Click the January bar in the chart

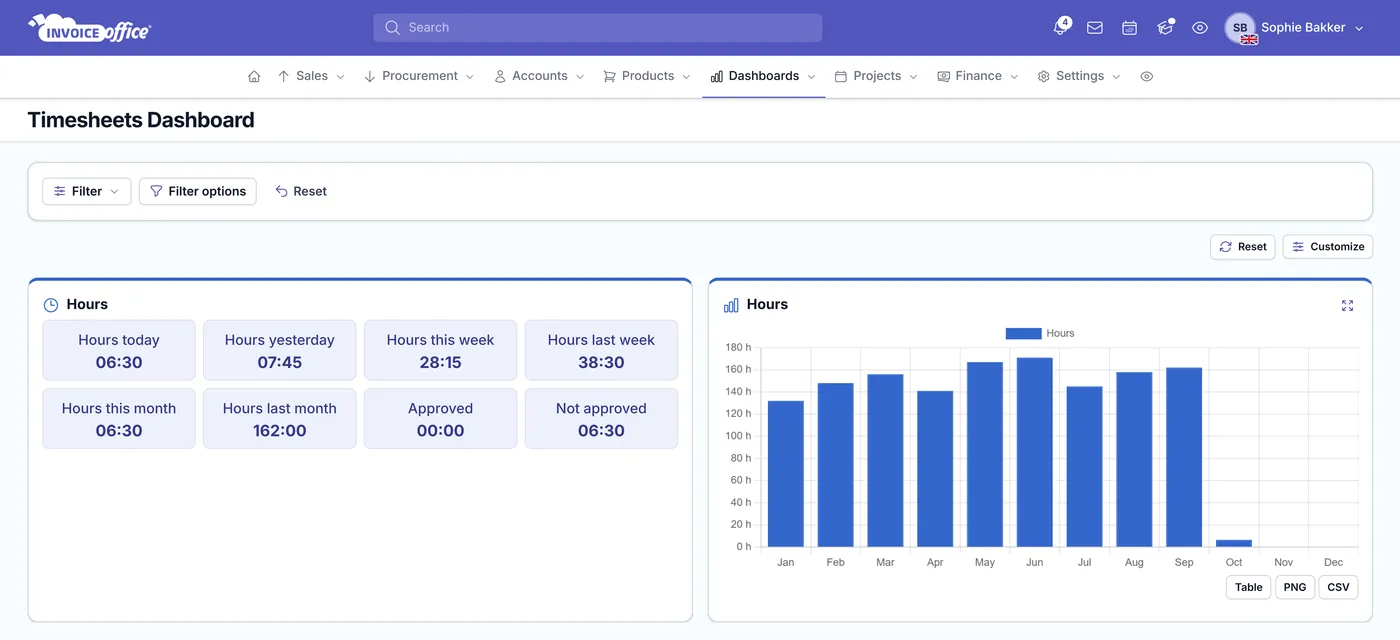[786, 474]
